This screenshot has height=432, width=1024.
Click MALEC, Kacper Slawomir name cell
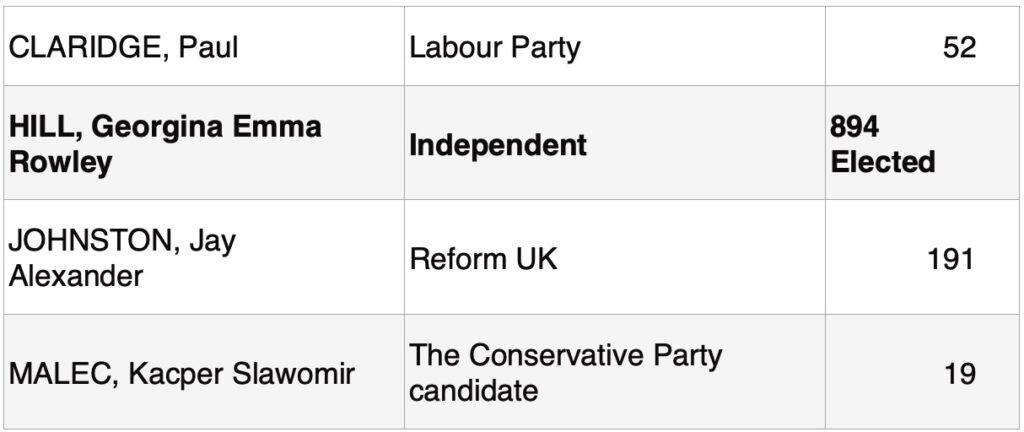point(204,372)
